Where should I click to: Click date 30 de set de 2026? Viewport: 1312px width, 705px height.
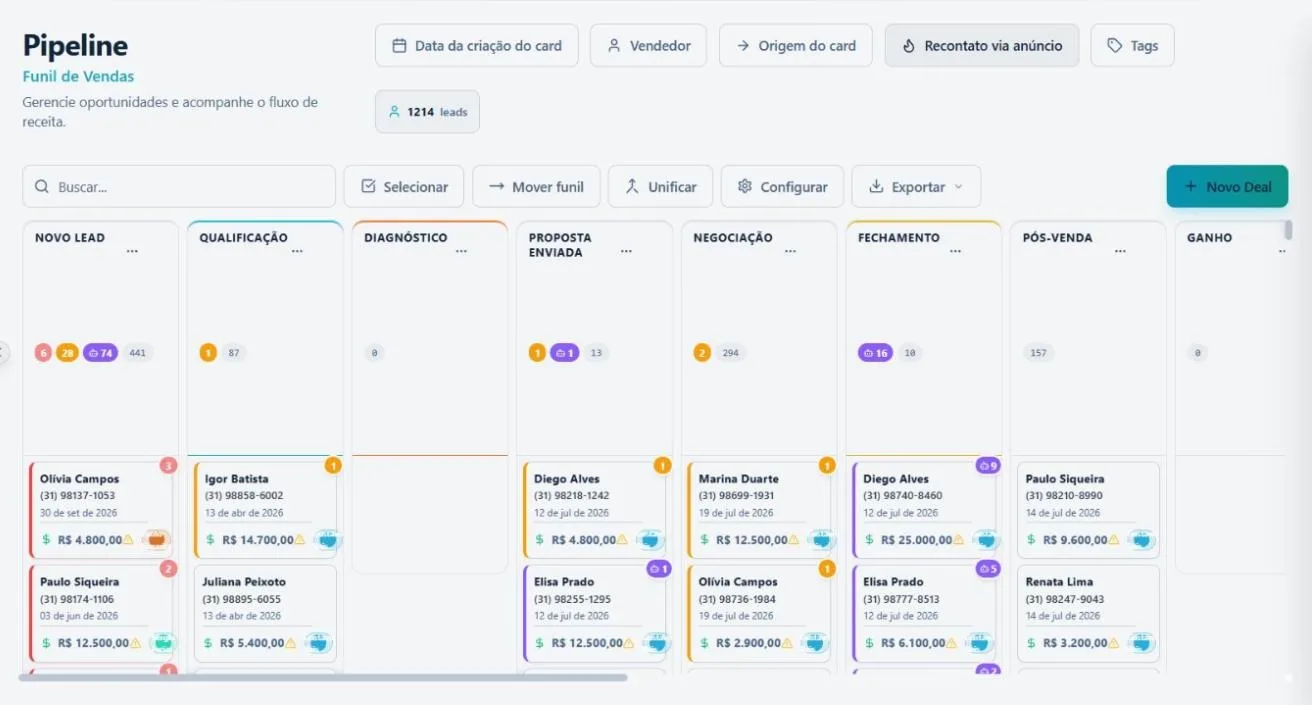[76, 513]
